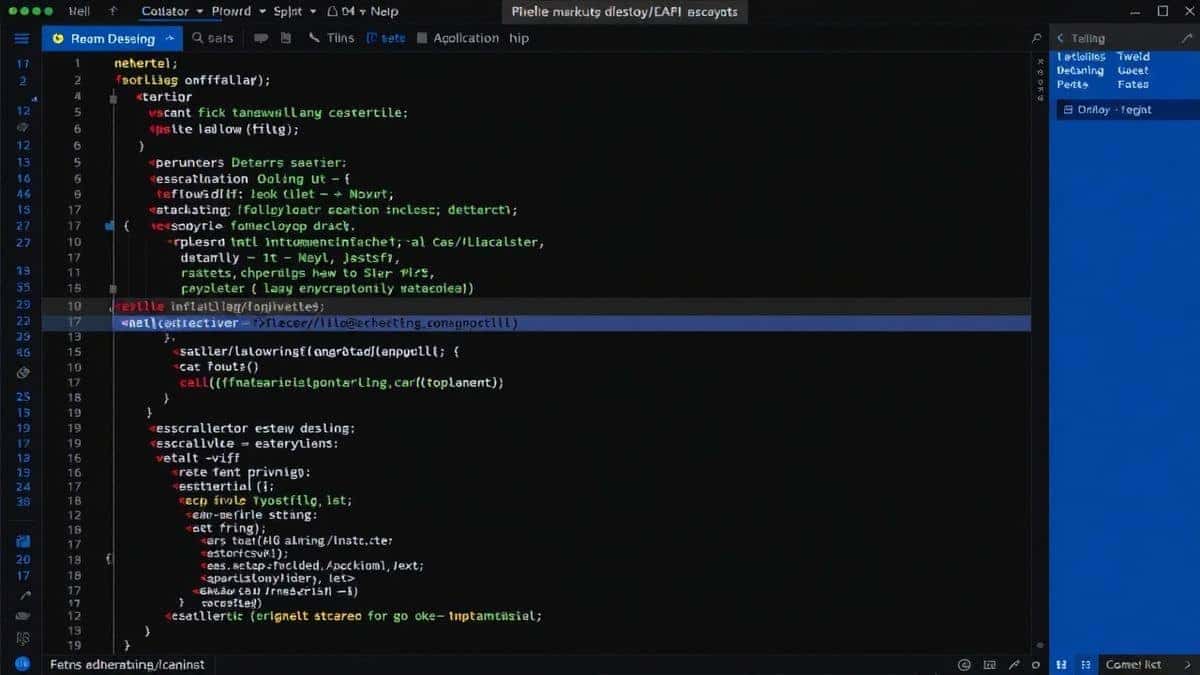Click the bell icon next to 04
This screenshot has width=1200, height=675.
pyautogui.click(x=333, y=11)
